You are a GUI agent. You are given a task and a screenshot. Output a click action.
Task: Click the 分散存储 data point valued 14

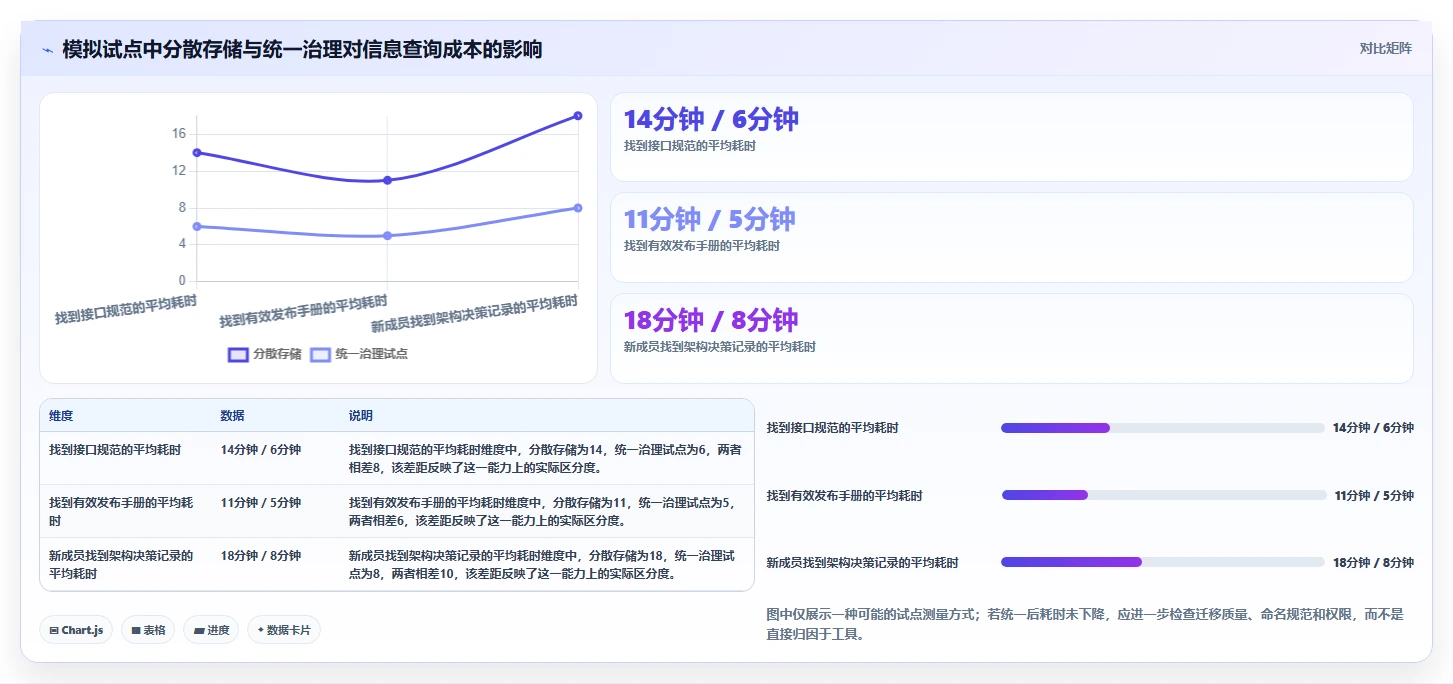[x=197, y=153]
